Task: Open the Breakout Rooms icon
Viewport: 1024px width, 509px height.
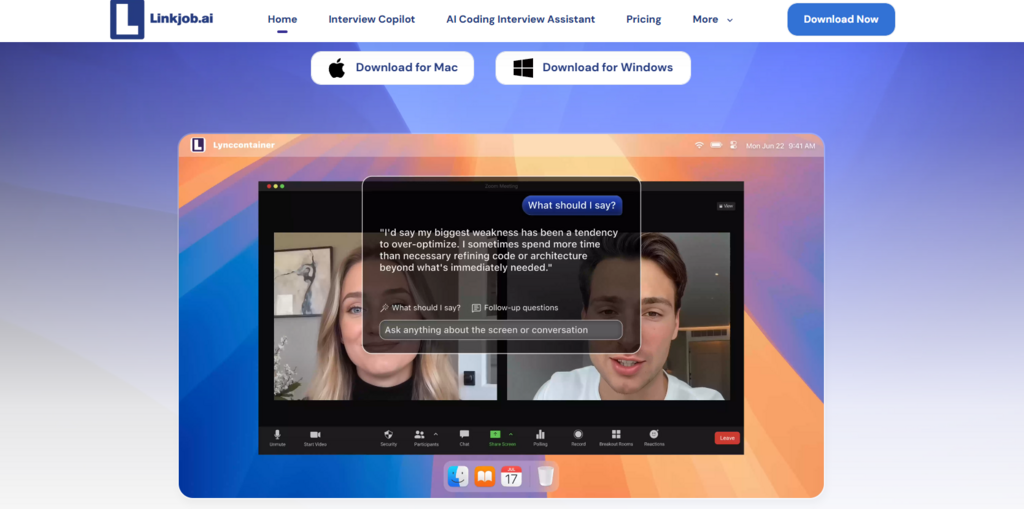Action: coord(616,435)
